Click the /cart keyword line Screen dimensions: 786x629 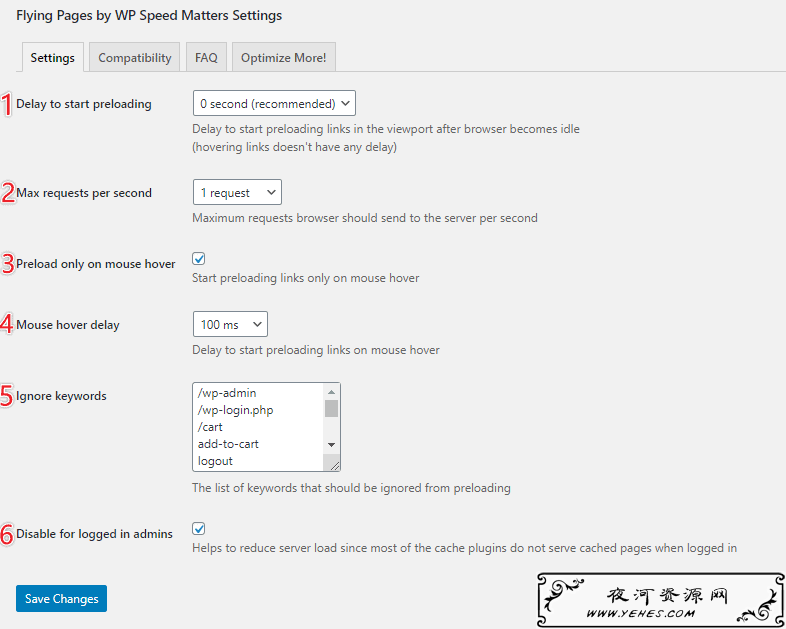[x=210, y=427]
